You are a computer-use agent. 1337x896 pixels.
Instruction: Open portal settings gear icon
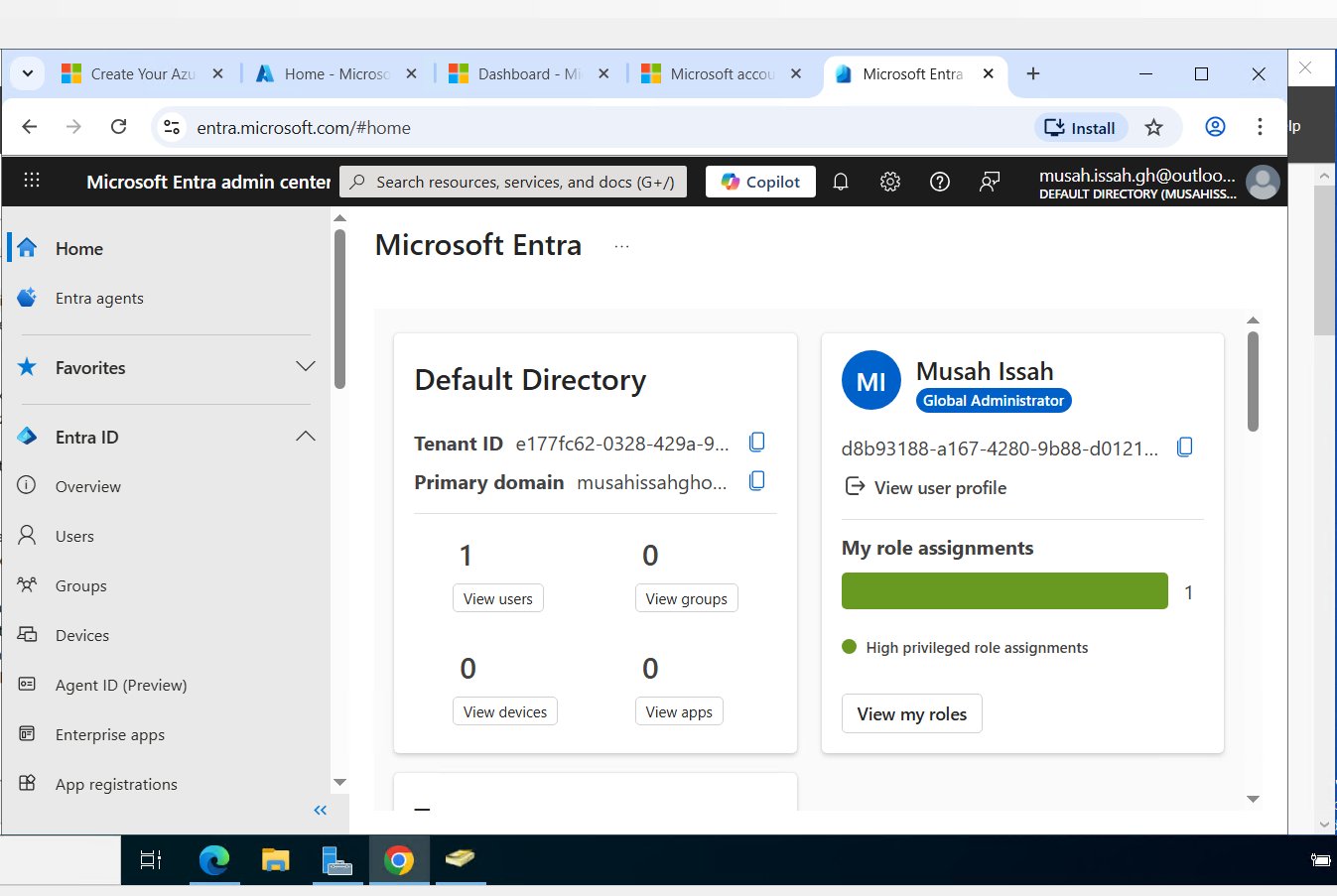tap(889, 182)
